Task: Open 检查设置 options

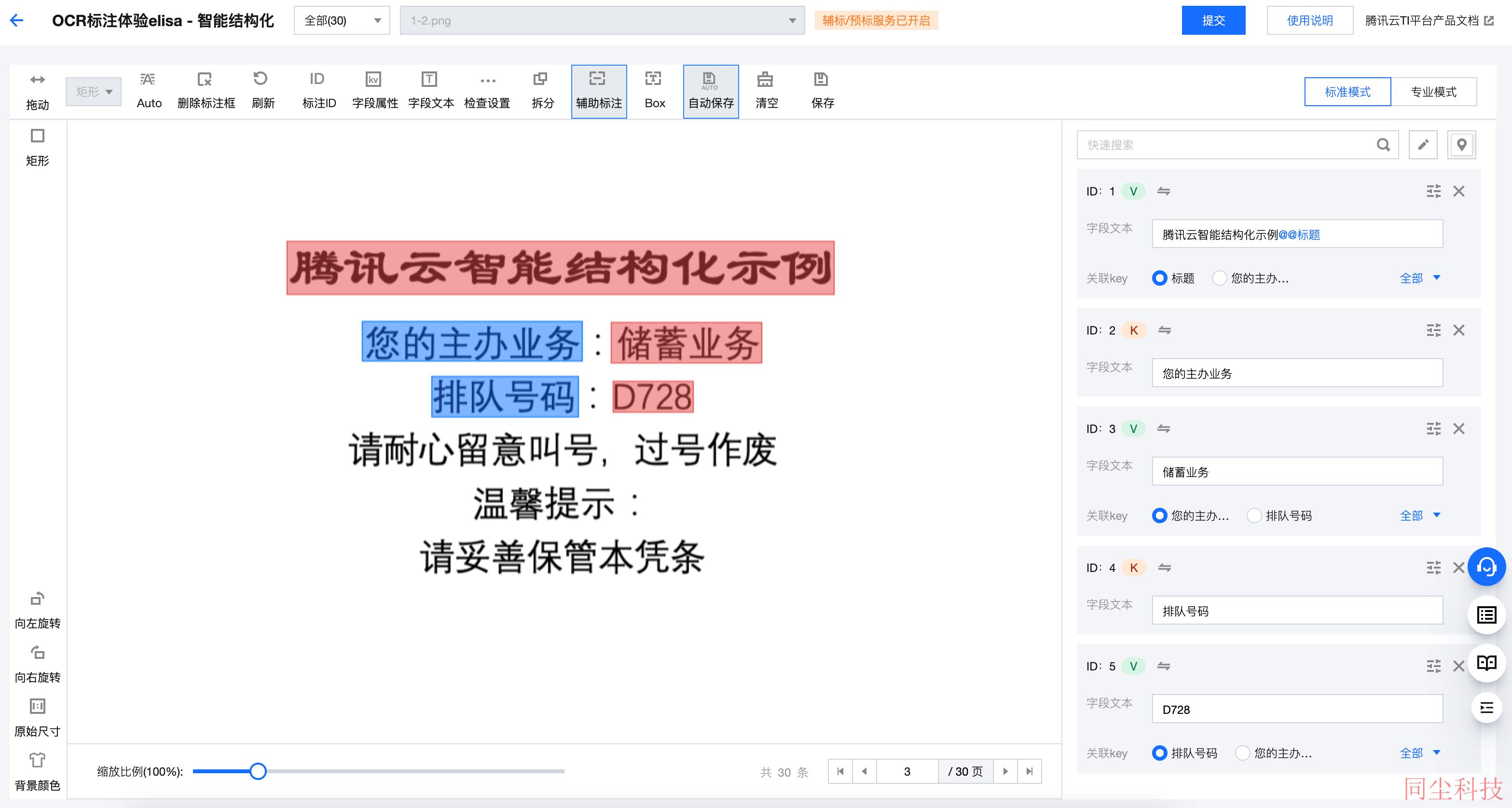Action: [487, 92]
